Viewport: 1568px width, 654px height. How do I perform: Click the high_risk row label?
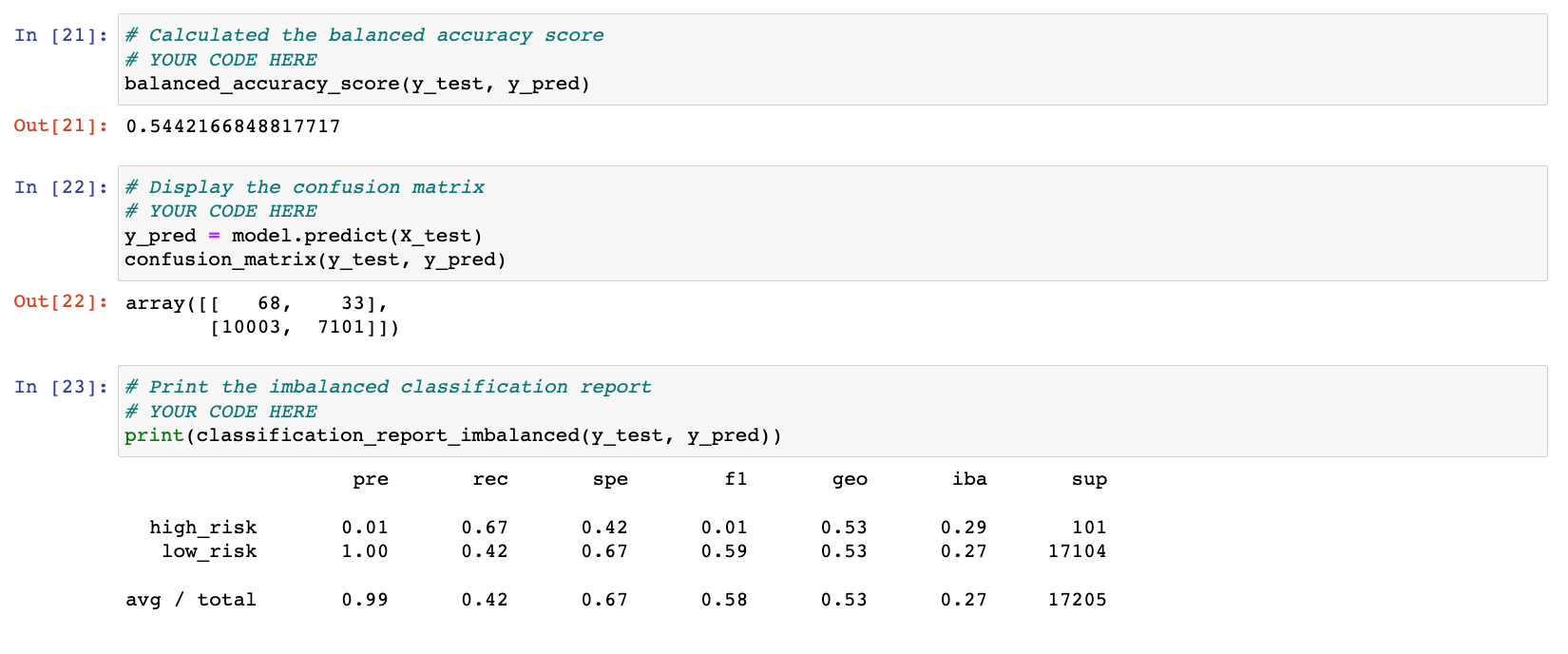pos(203,528)
